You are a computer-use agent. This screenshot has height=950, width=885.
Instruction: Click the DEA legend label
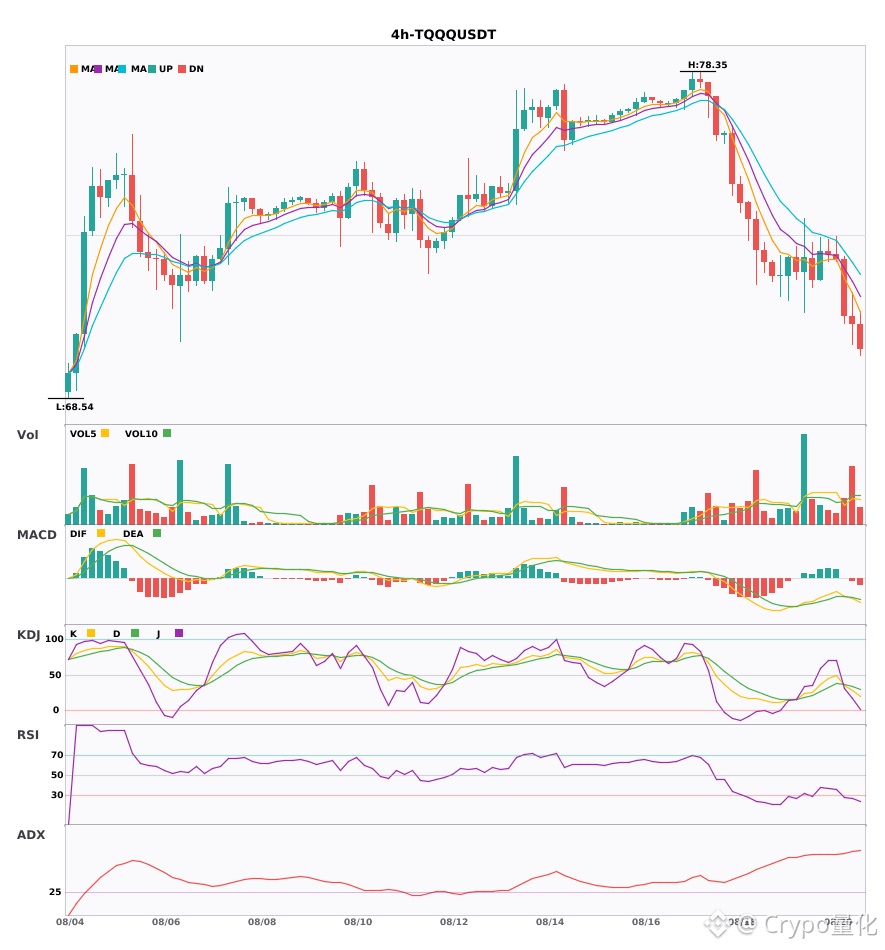pyautogui.click(x=133, y=534)
